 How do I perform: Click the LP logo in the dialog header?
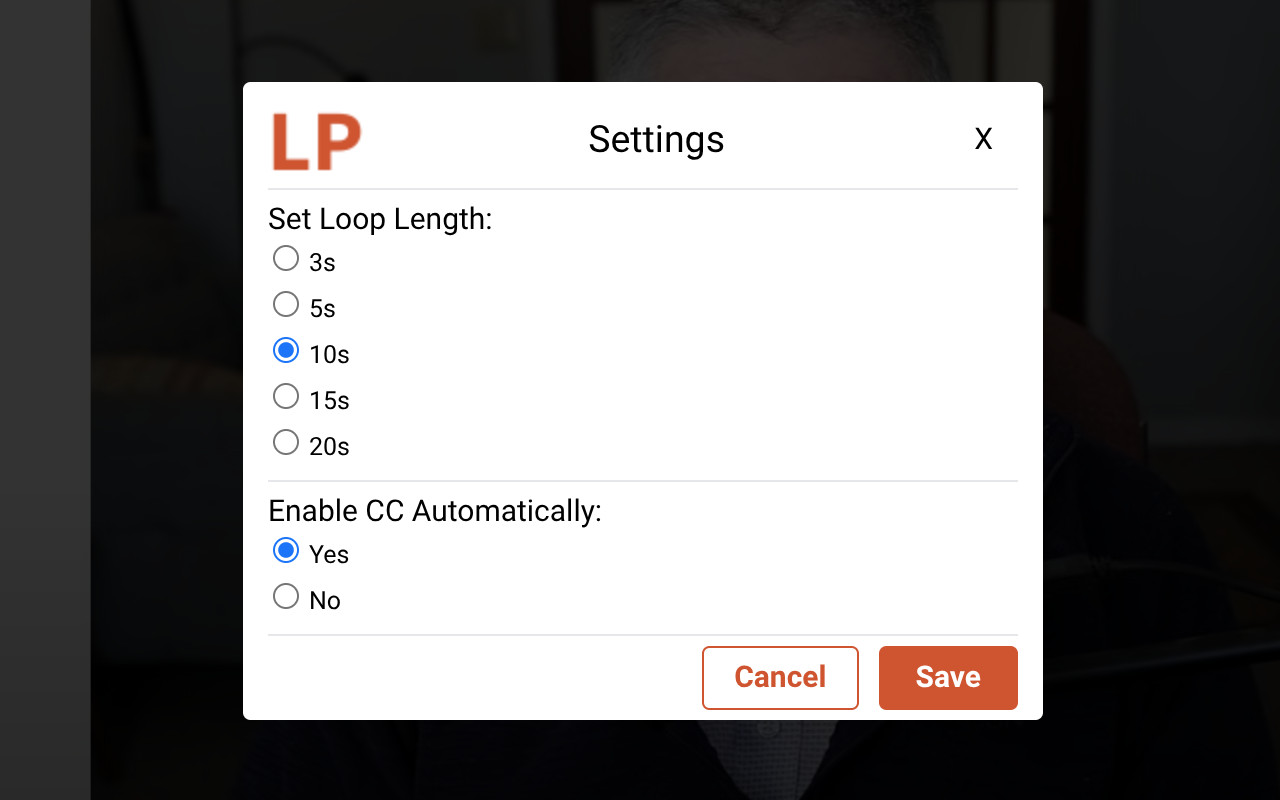coord(316,142)
